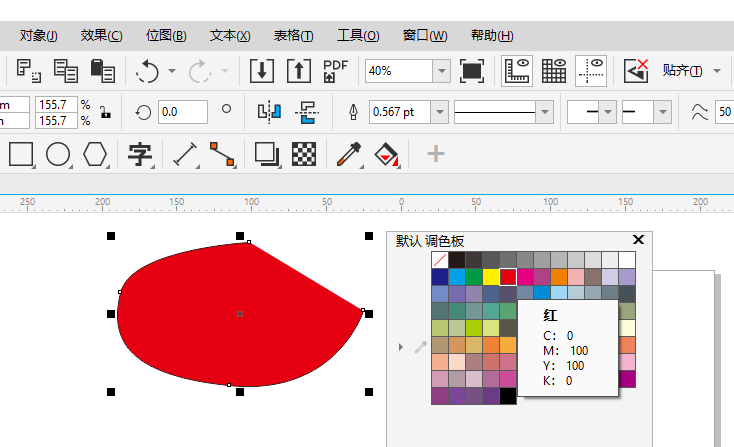Click the full-screen preview icon
This screenshot has height=447, width=734.
pos(472,71)
